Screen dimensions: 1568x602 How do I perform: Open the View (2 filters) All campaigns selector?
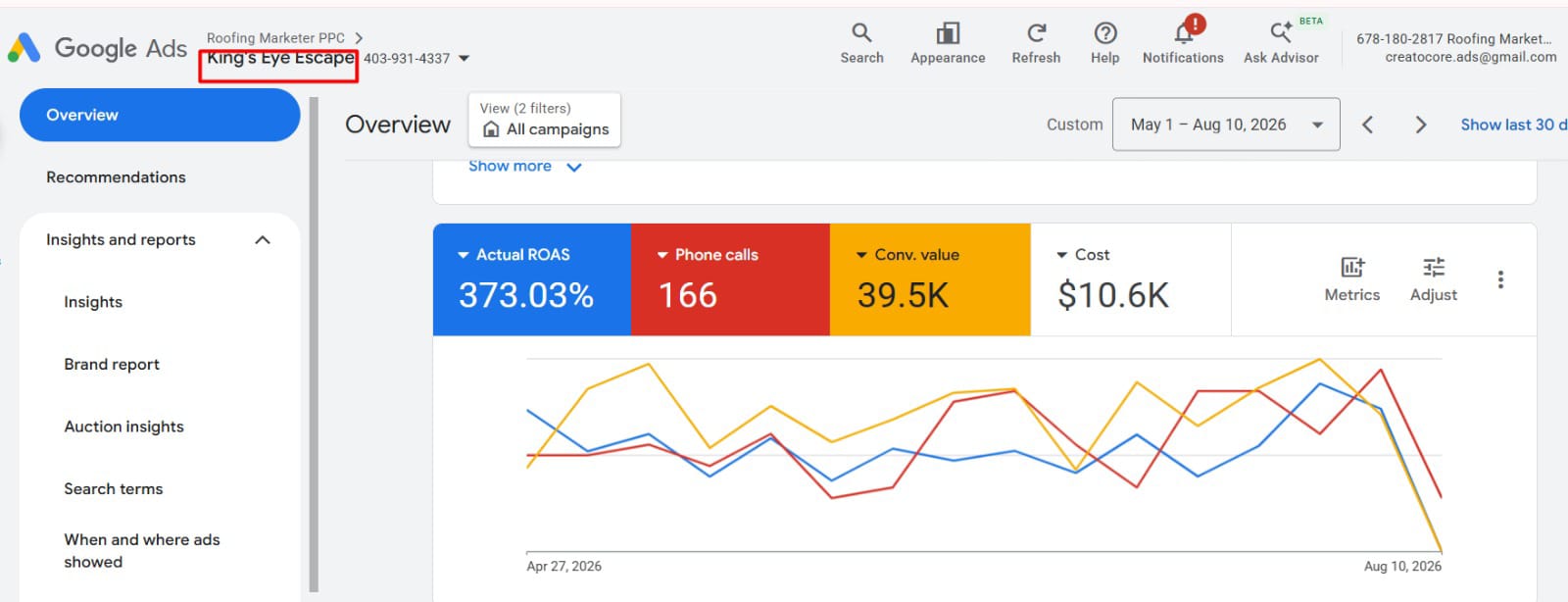click(545, 120)
